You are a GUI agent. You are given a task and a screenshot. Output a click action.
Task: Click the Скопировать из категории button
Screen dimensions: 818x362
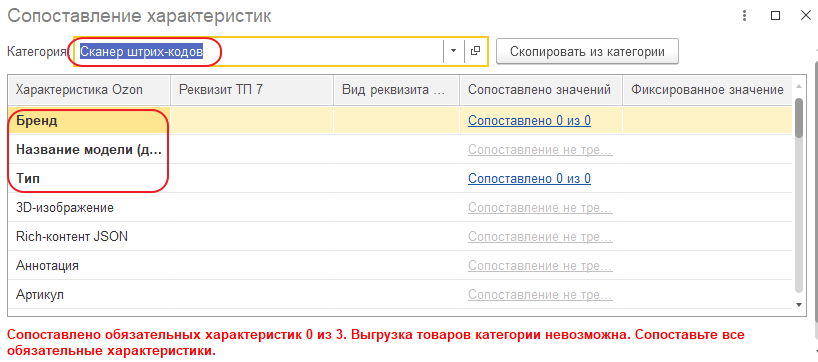click(587, 51)
